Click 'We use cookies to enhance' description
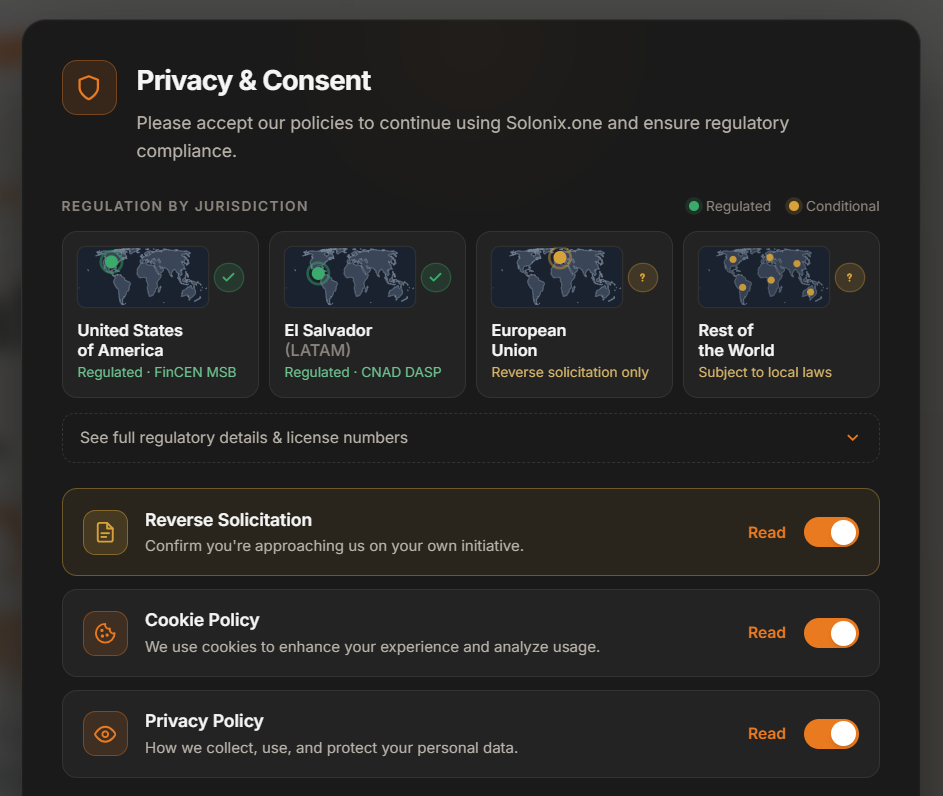The image size is (943, 796). coord(372,647)
